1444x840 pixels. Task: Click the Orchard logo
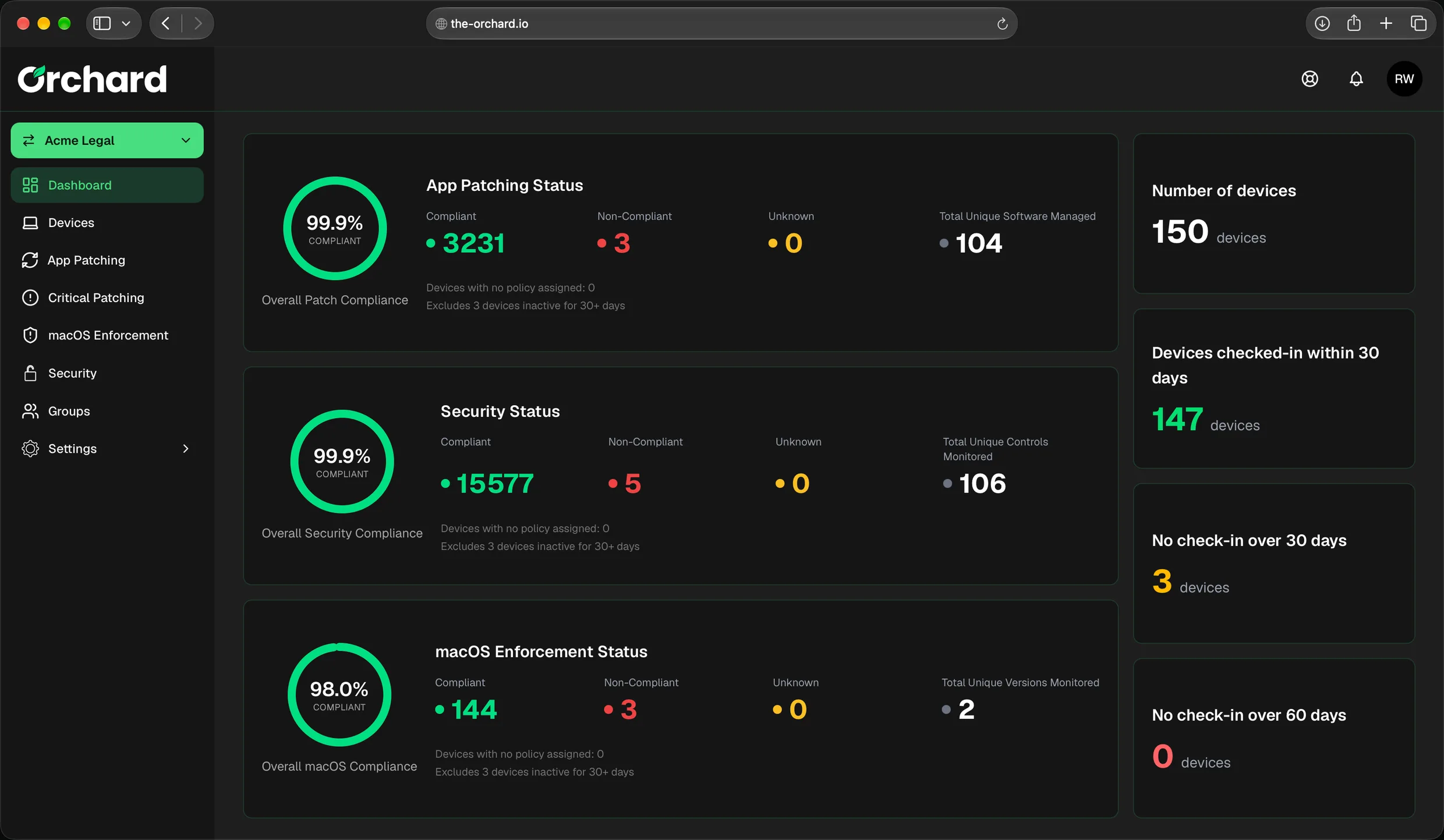[92, 79]
